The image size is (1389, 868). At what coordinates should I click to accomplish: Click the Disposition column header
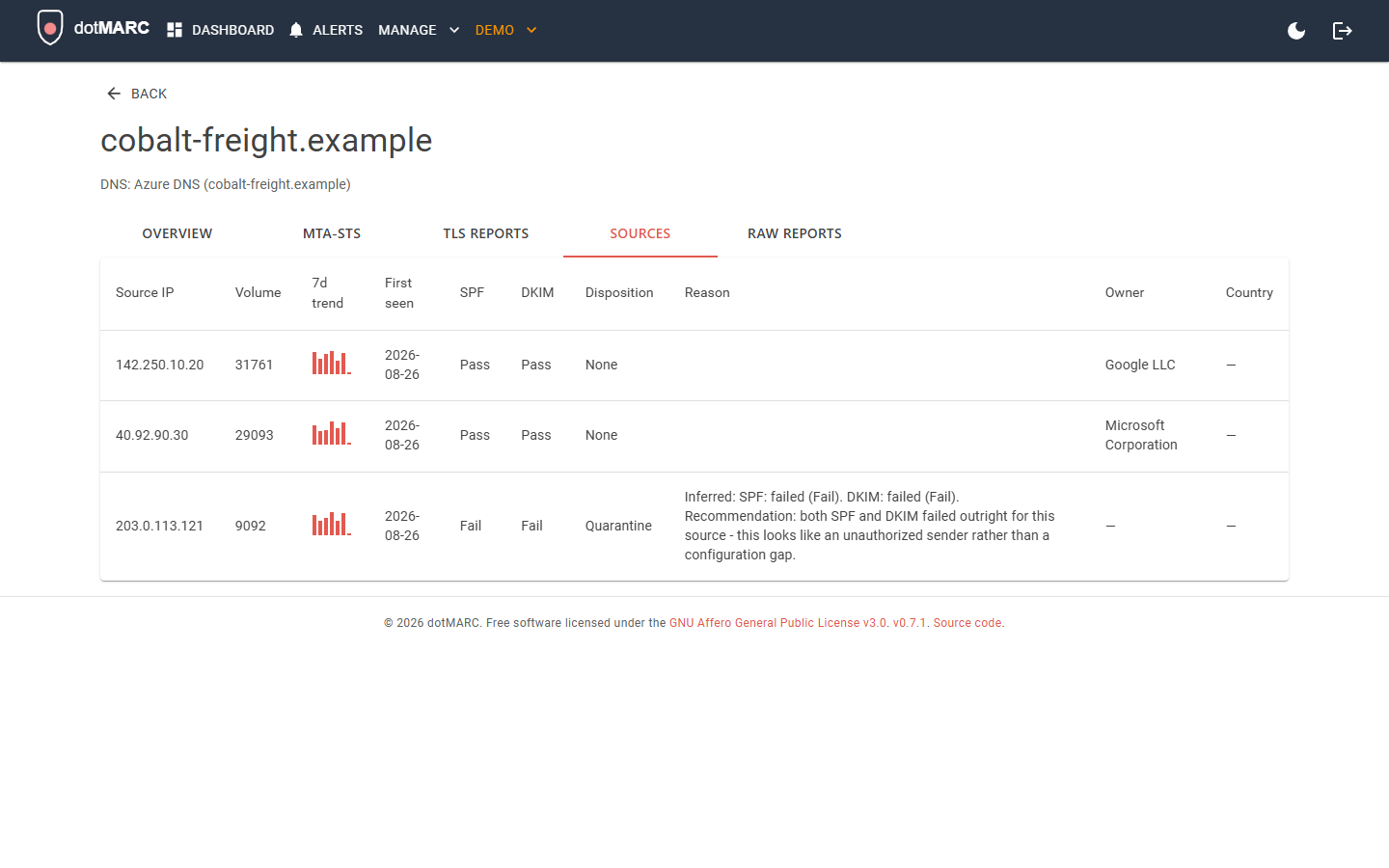(619, 293)
